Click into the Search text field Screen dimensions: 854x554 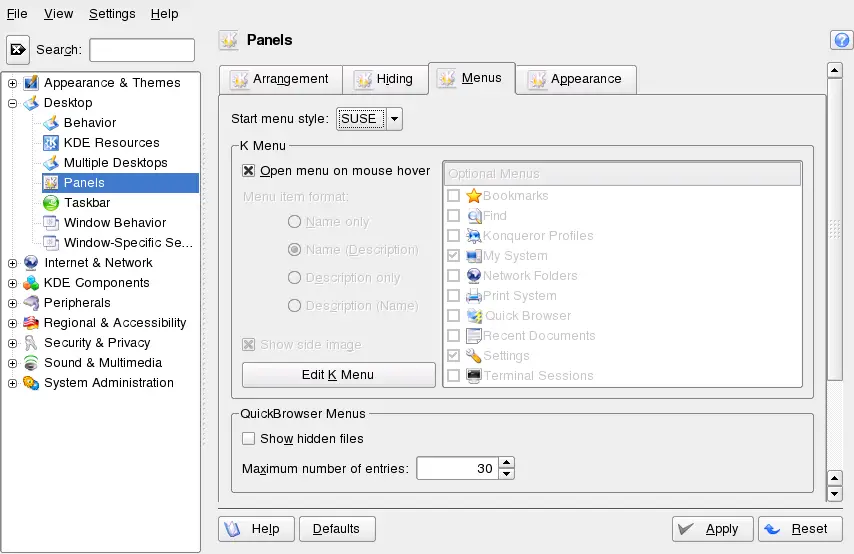pyautogui.click(x=142, y=50)
